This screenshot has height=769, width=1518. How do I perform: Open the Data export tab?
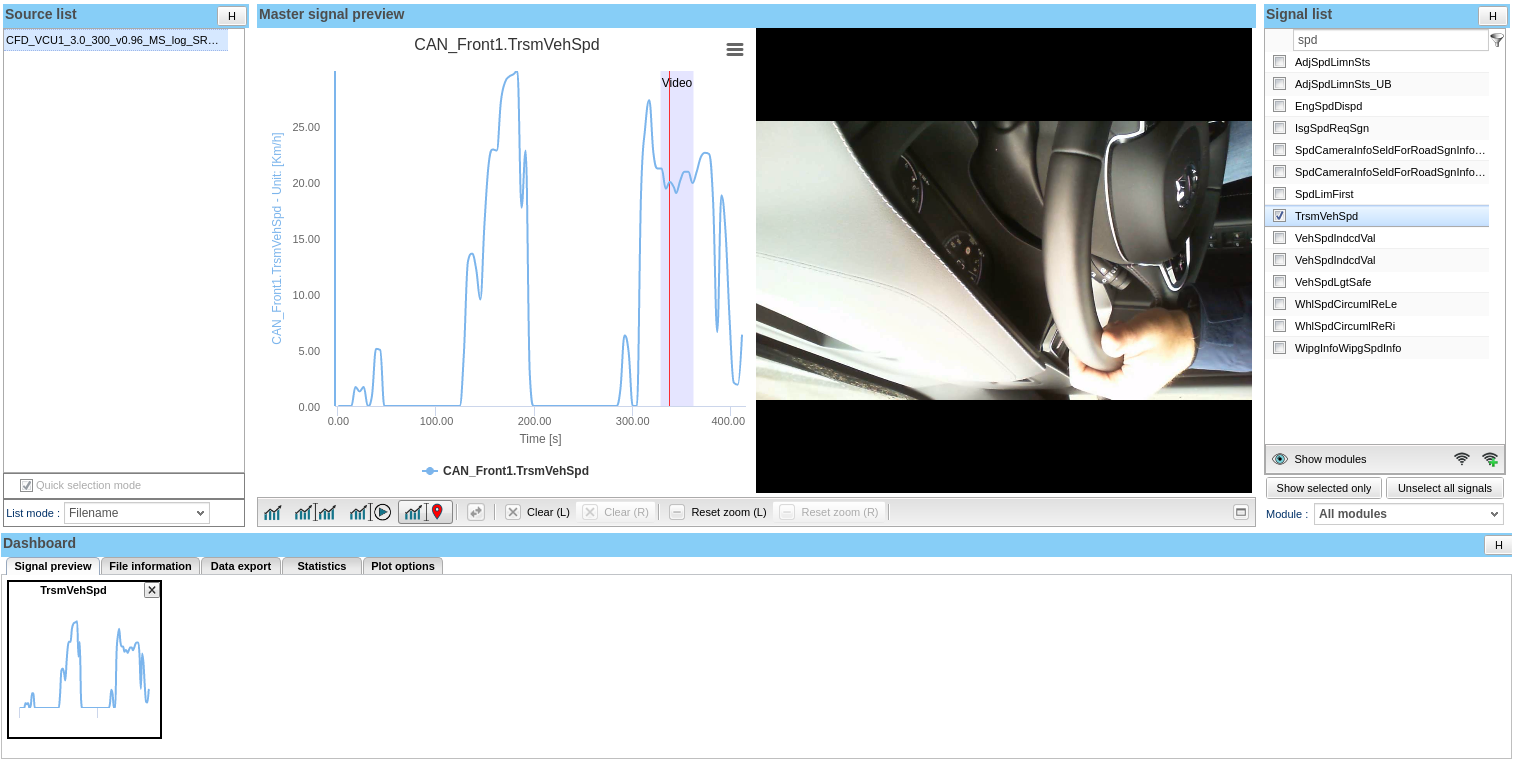click(240, 566)
